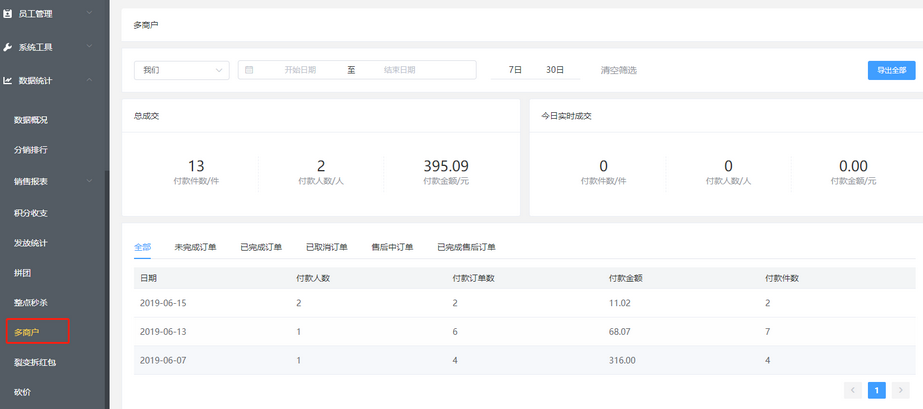The width and height of the screenshot is (923, 409).
Task: Click the 开始日期 start date field
Action: (300, 70)
